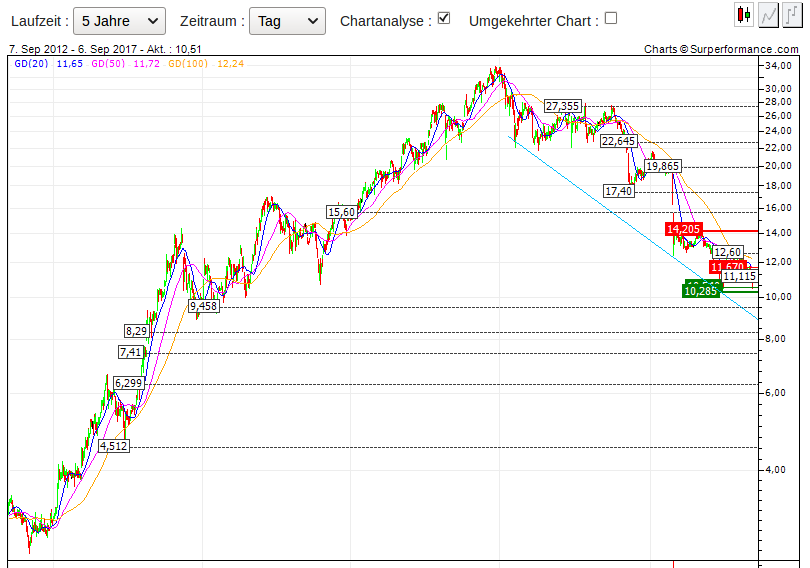This screenshot has width=810, height=568.
Task: Select the 11,115 price level label
Action: click(740, 276)
